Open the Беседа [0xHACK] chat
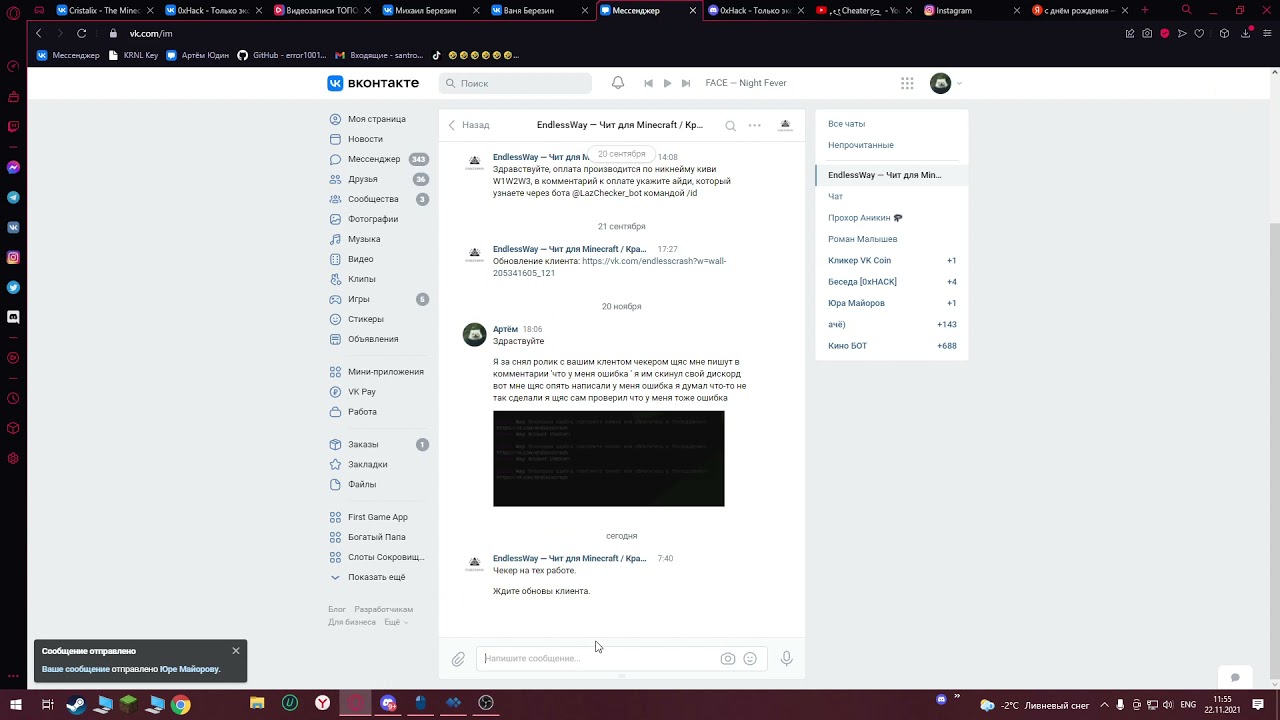 (x=892, y=282)
